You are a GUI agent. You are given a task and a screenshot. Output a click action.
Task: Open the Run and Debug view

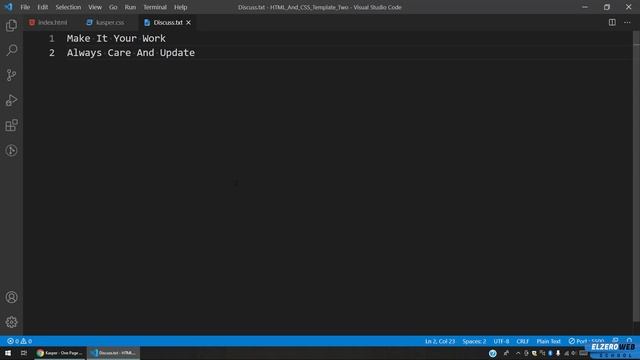pyautogui.click(x=11, y=100)
